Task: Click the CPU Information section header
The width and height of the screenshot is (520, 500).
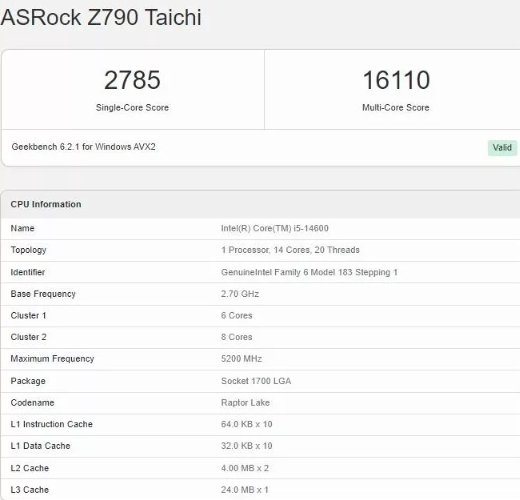Action: pyautogui.click(x=46, y=204)
